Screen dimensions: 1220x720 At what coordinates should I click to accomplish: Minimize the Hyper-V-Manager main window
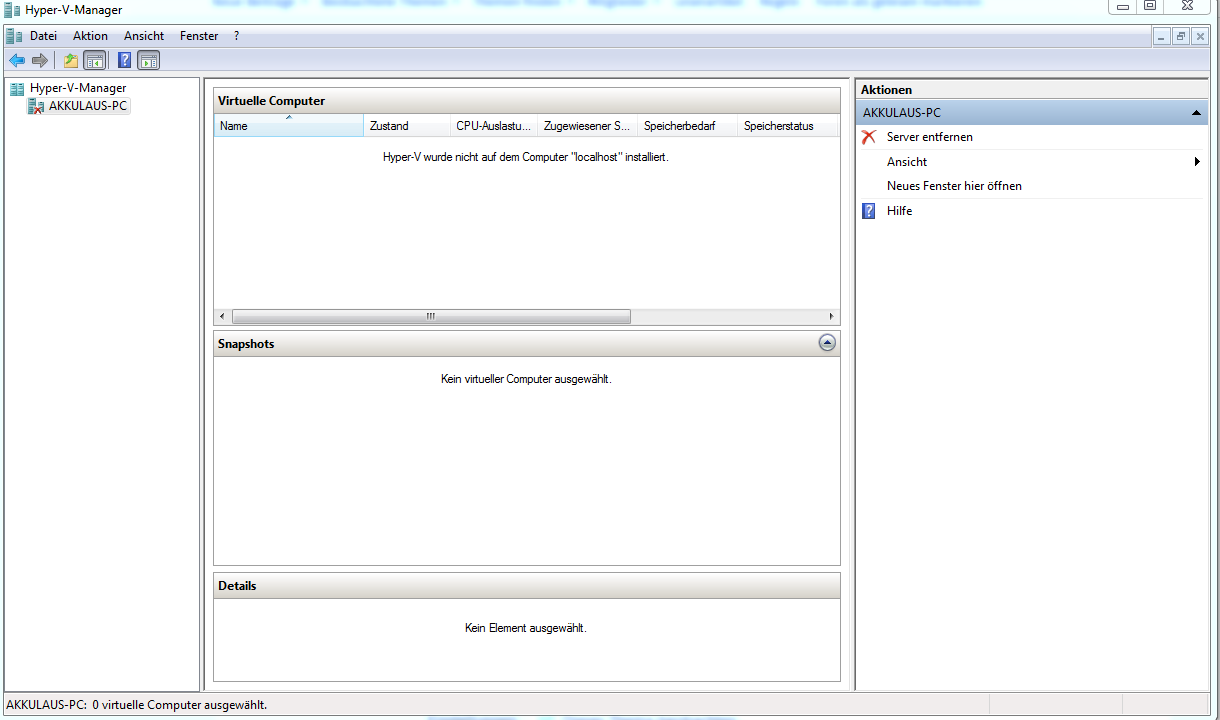point(1122,6)
